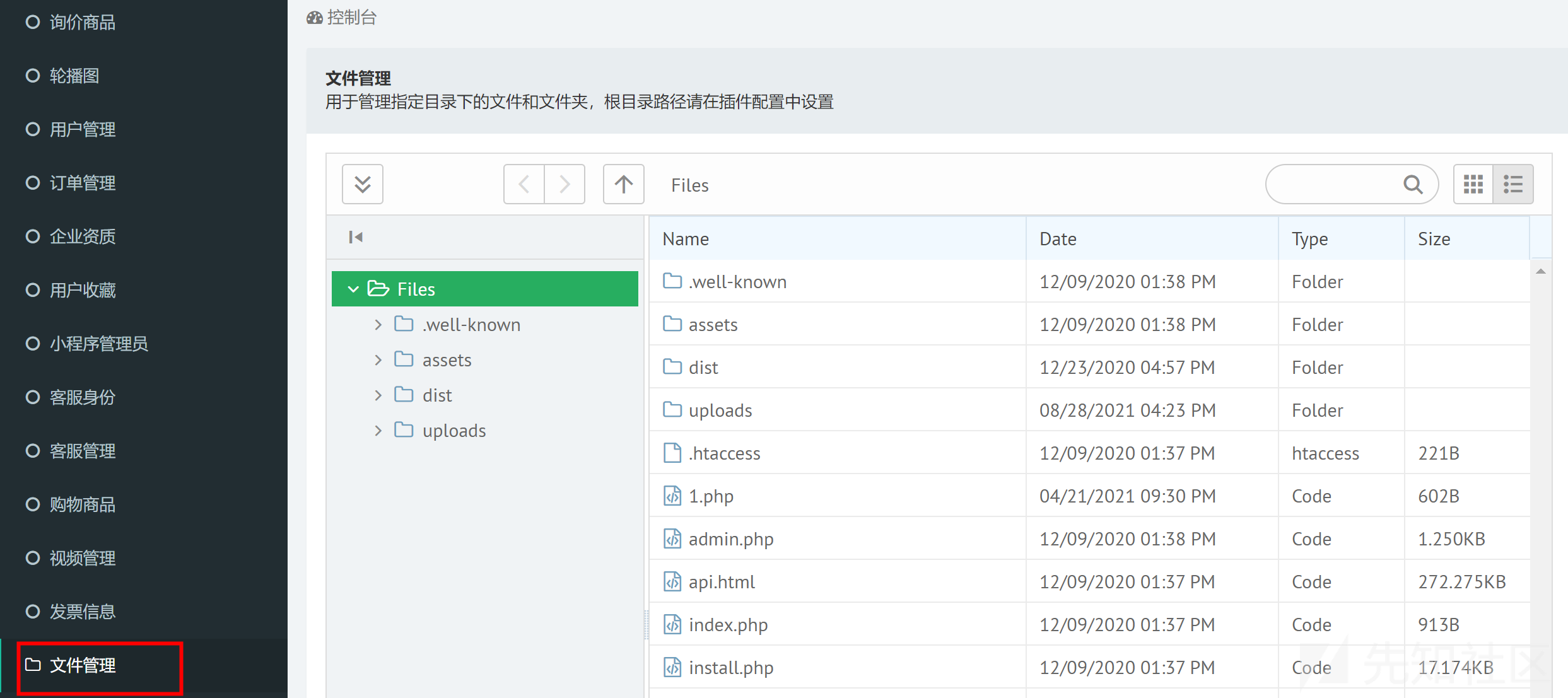Collapse the Files root tree node
Image resolution: width=1568 pixels, height=698 pixels.
pos(353,289)
